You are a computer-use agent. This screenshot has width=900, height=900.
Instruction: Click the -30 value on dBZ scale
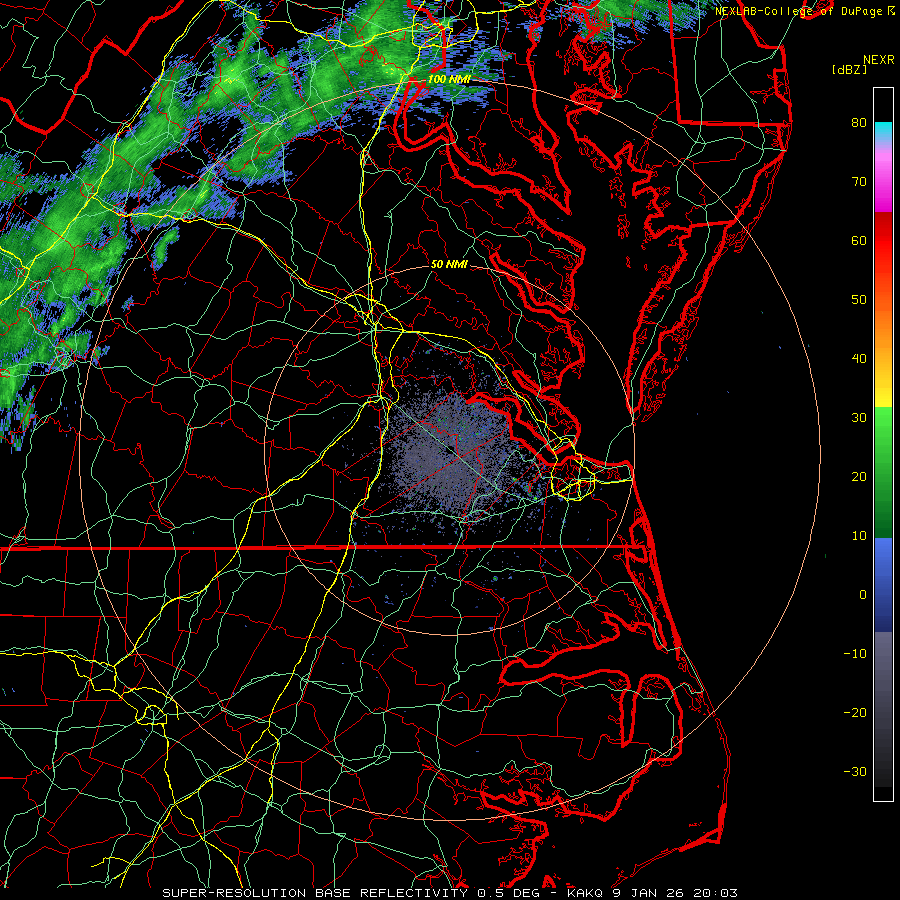(x=855, y=771)
